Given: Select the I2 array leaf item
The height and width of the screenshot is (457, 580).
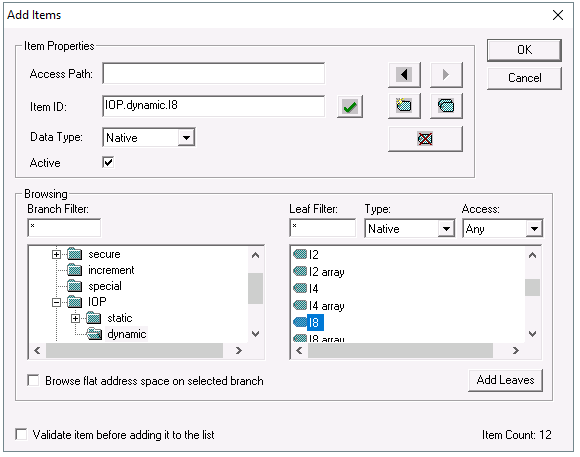Looking at the screenshot, I should pyautogui.click(x=326, y=272).
